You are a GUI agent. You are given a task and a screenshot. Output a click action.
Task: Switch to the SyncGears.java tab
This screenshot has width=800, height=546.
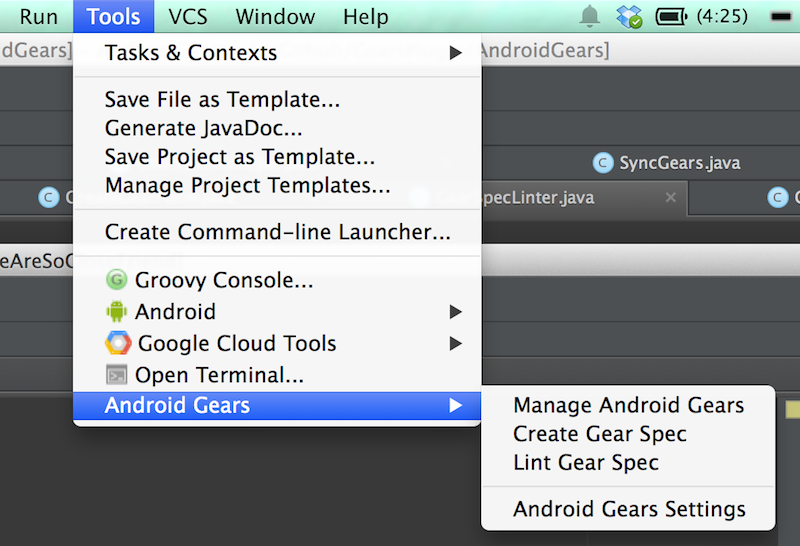[666, 163]
